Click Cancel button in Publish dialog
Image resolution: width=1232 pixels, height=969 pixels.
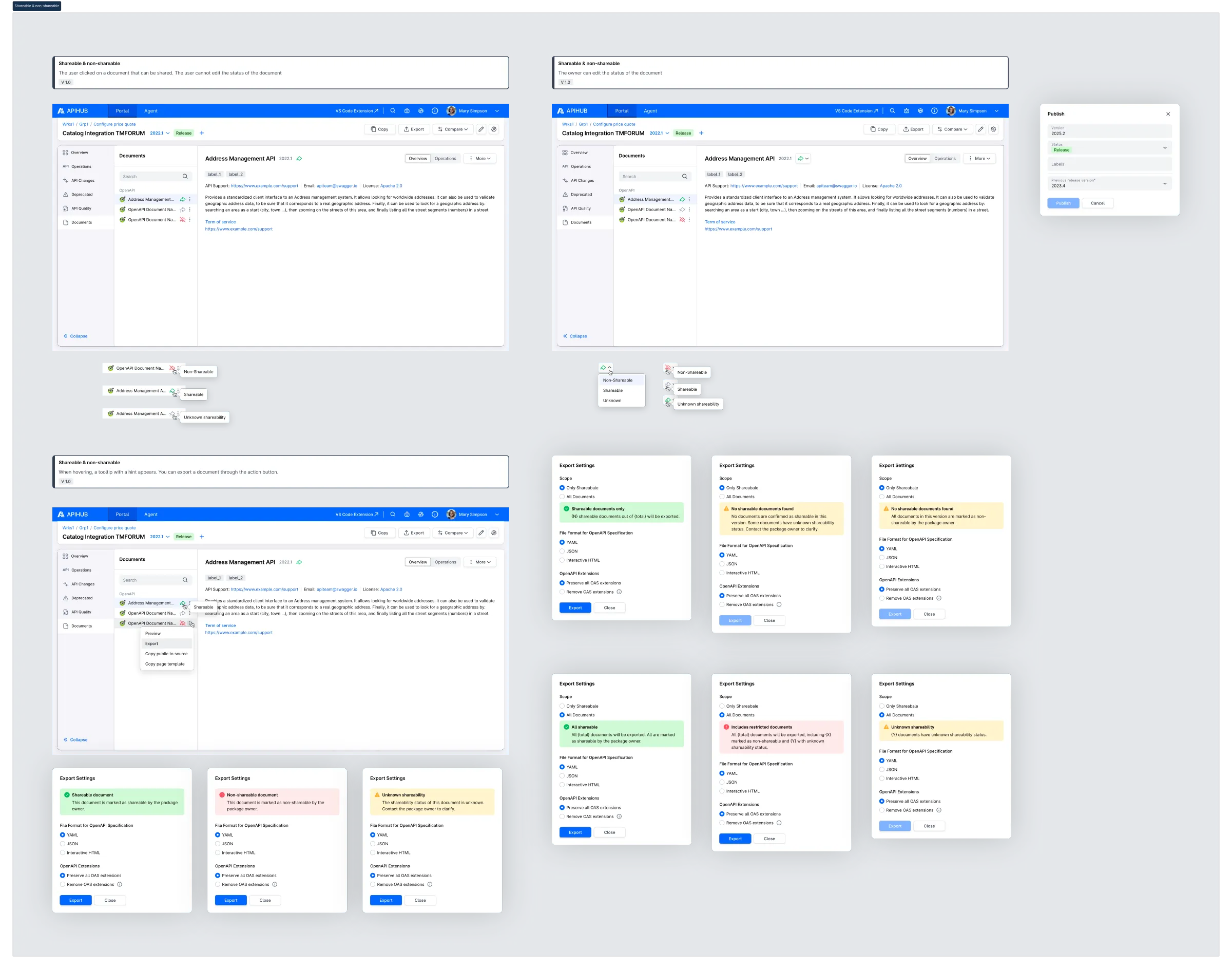pyautogui.click(x=1098, y=203)
